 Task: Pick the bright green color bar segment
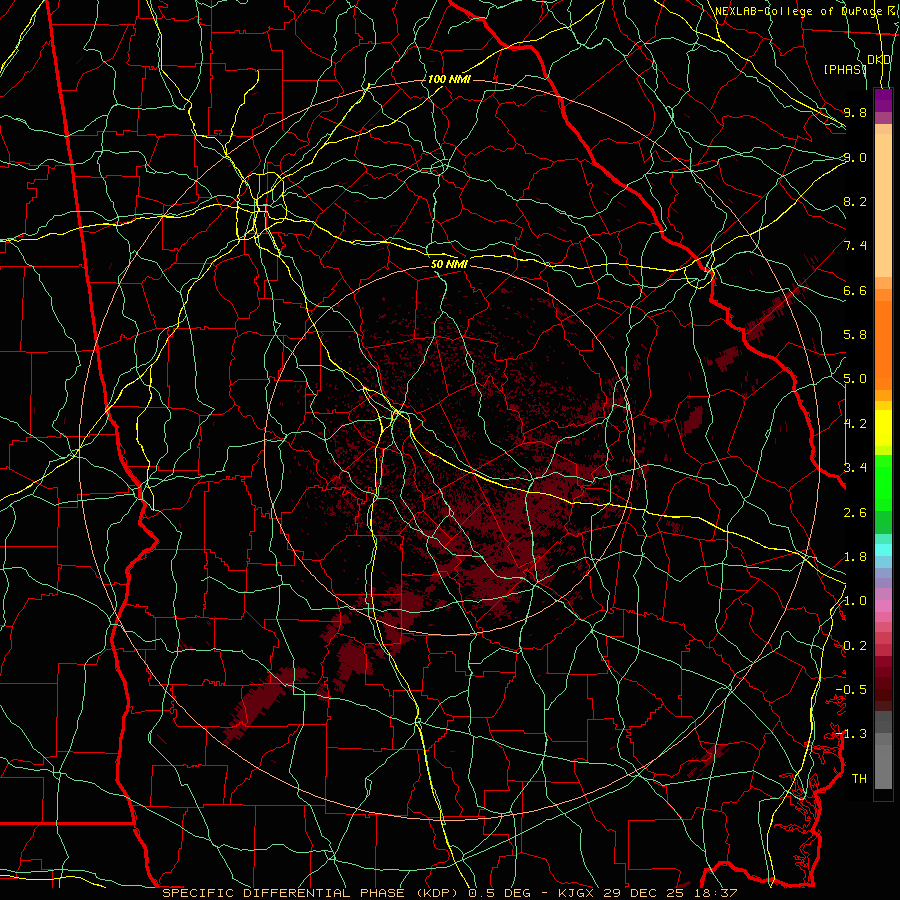click(x=883, y=481)
